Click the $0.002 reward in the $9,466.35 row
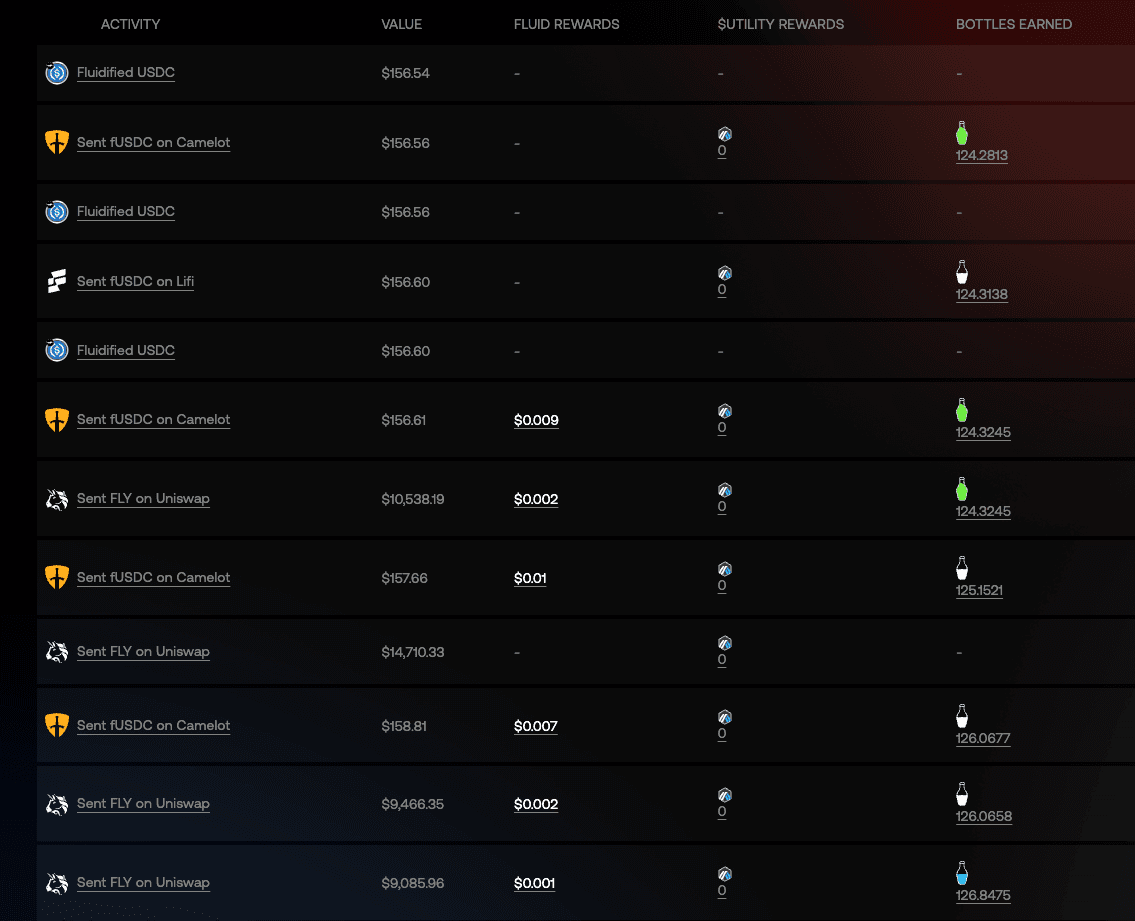 pos(536,804)
